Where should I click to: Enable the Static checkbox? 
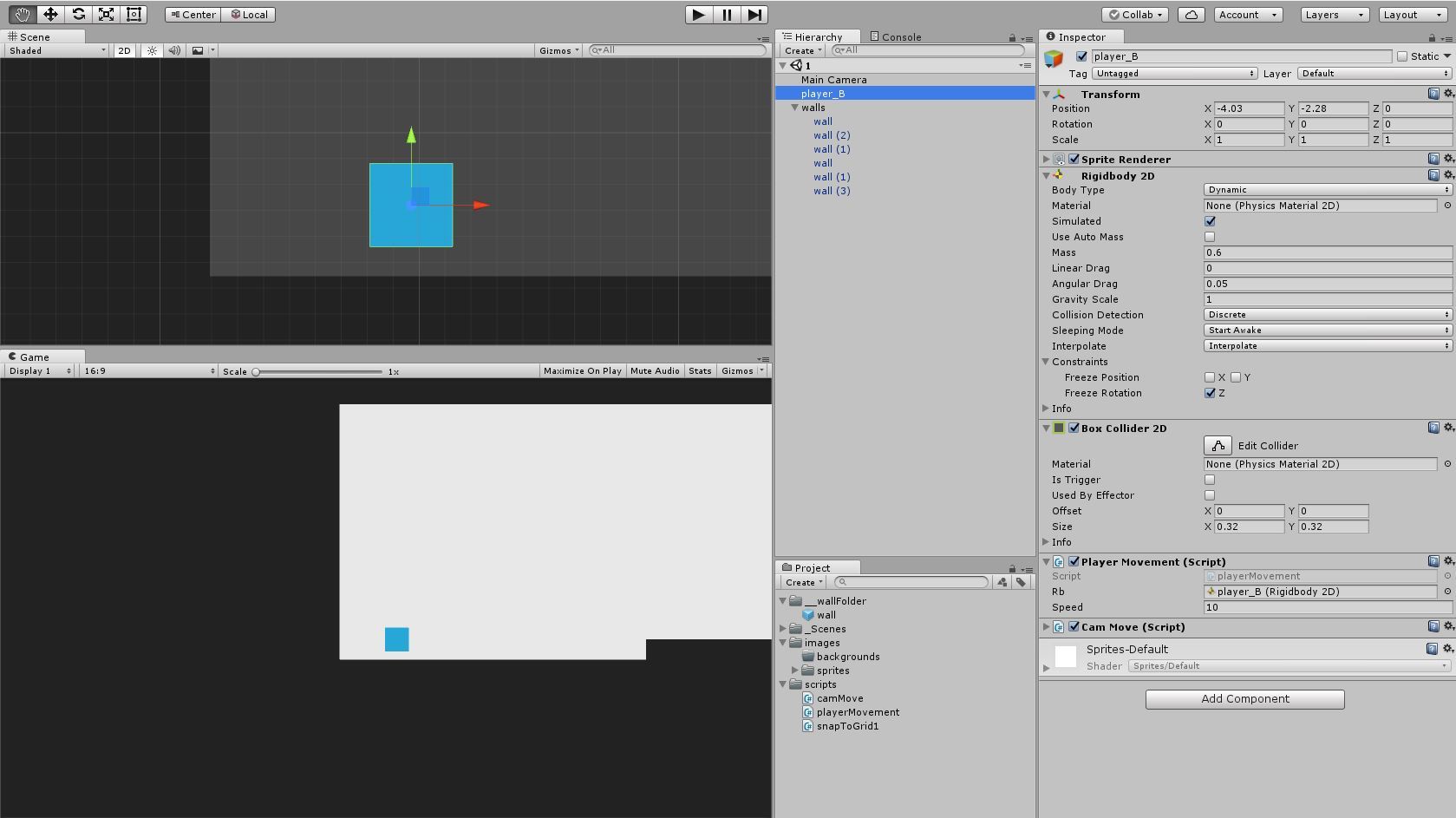point(1401,56)
